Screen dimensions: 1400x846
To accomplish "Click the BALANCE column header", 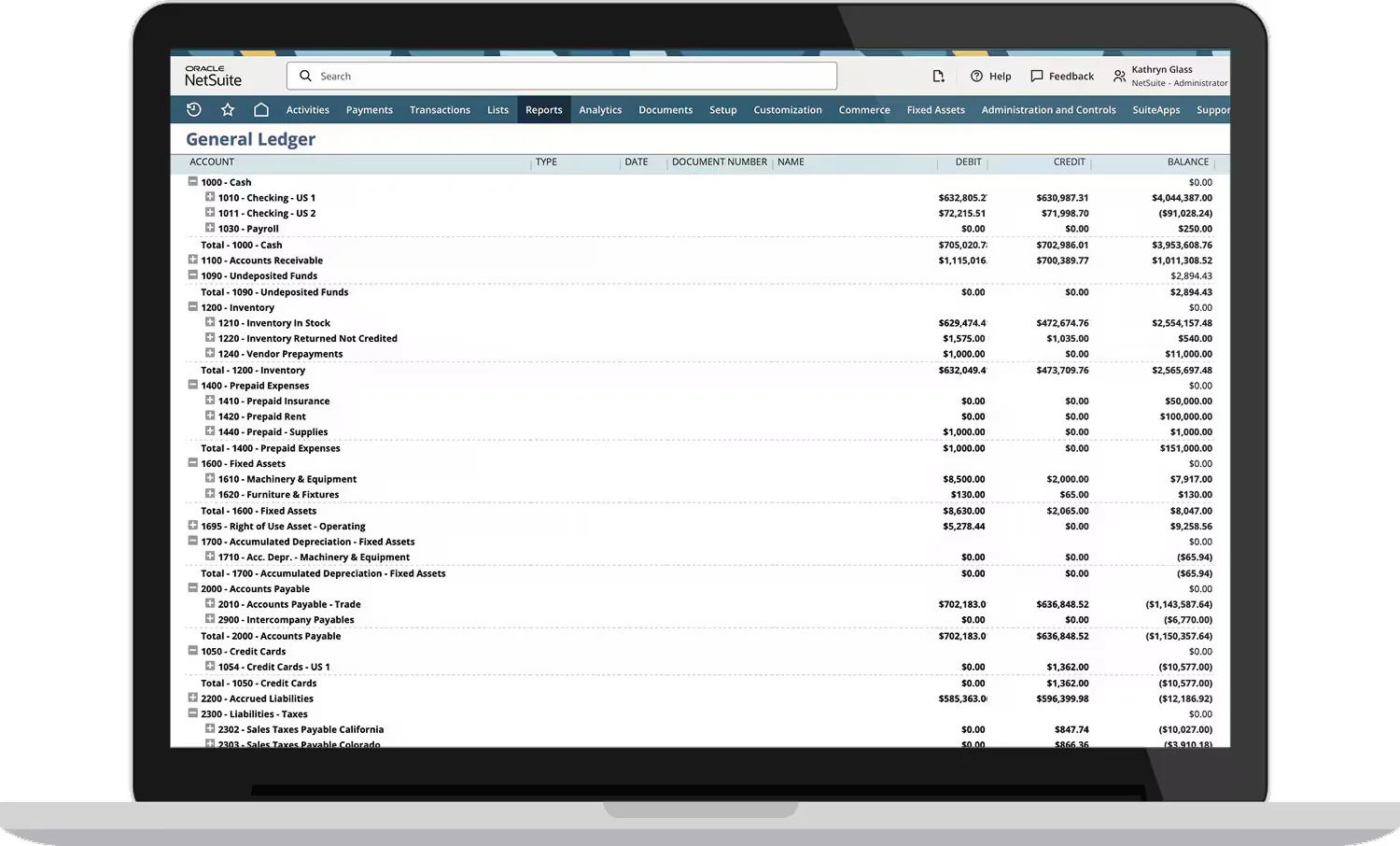I will [1188, 162].
